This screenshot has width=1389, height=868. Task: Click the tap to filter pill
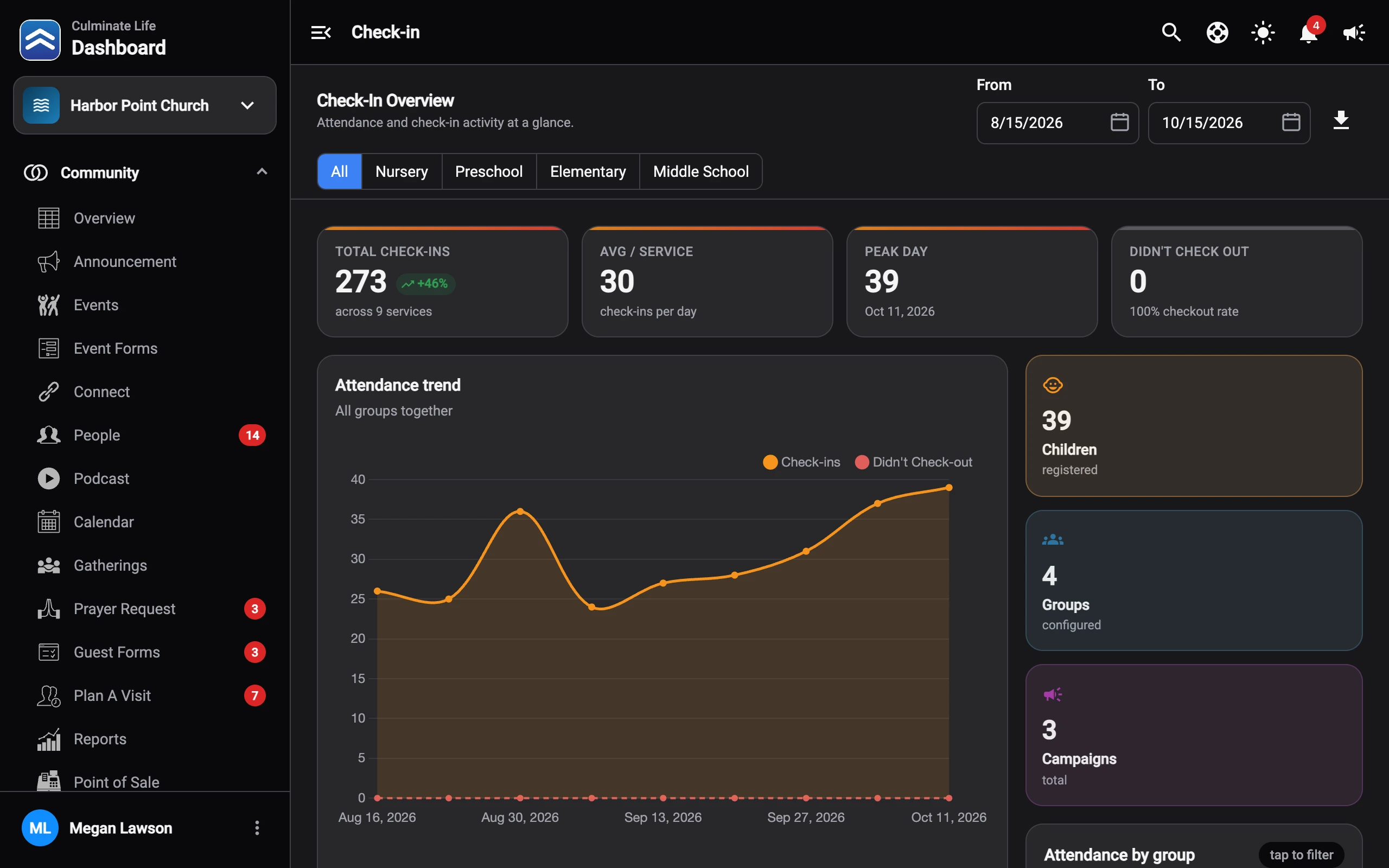1301,855
